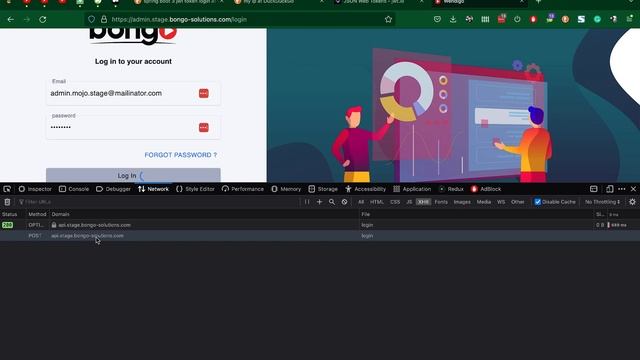640x360 pixels.
Task: Toggle the split console icon in DevTools
Action: click(594, 189)
